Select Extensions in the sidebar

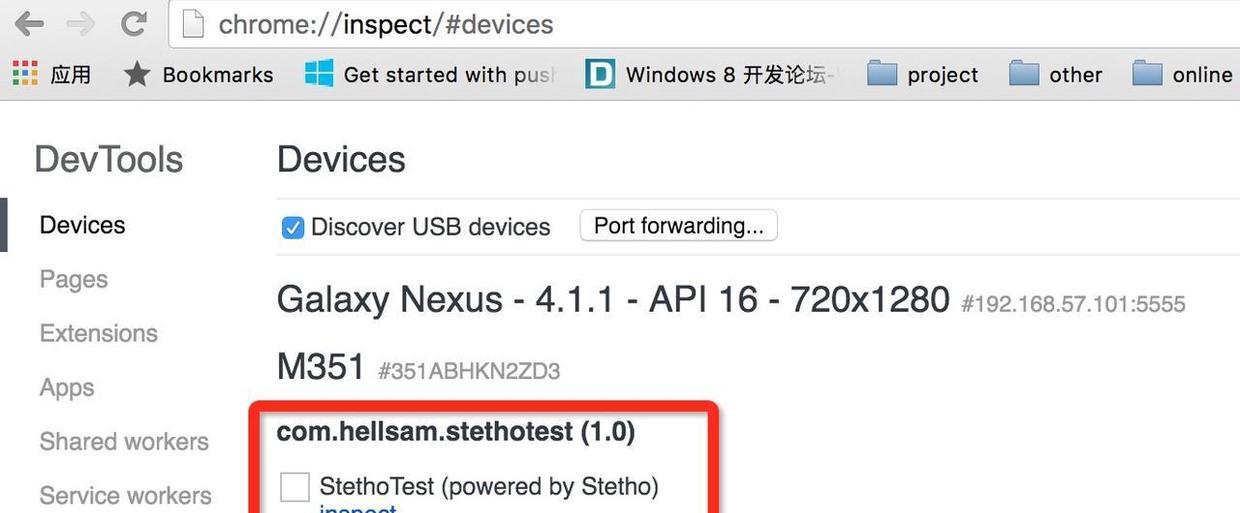pos(99,333)
